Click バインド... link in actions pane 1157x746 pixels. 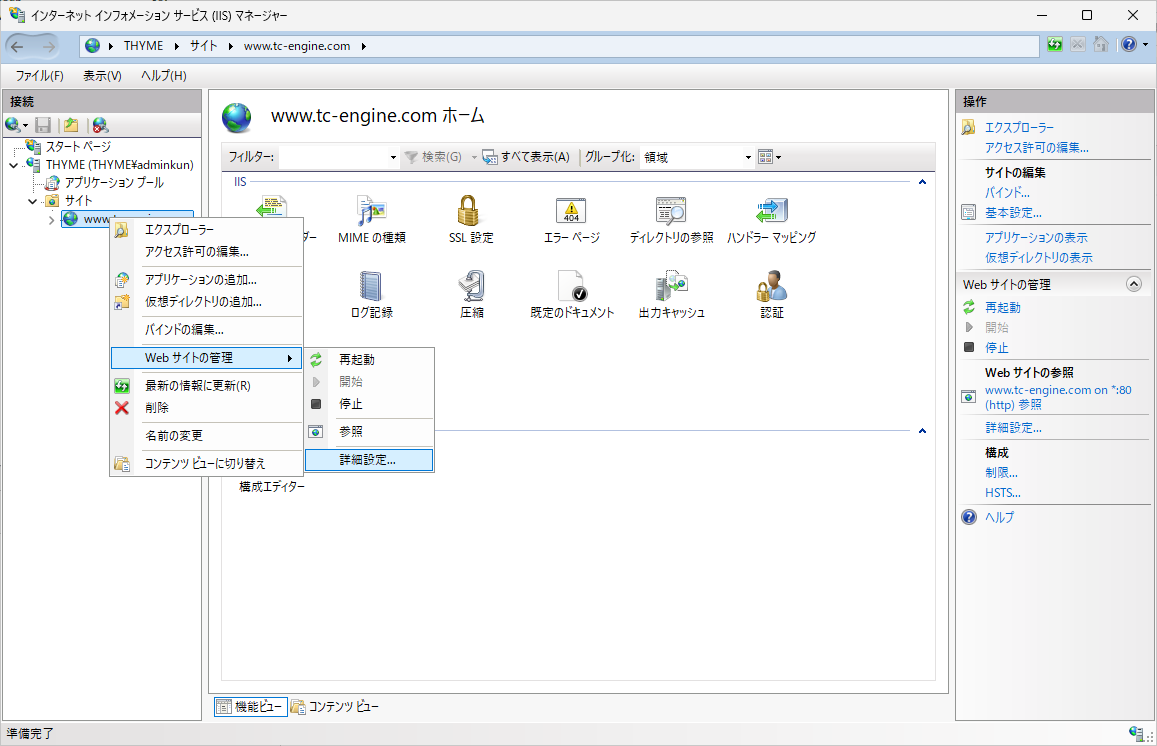[1007, 193]
